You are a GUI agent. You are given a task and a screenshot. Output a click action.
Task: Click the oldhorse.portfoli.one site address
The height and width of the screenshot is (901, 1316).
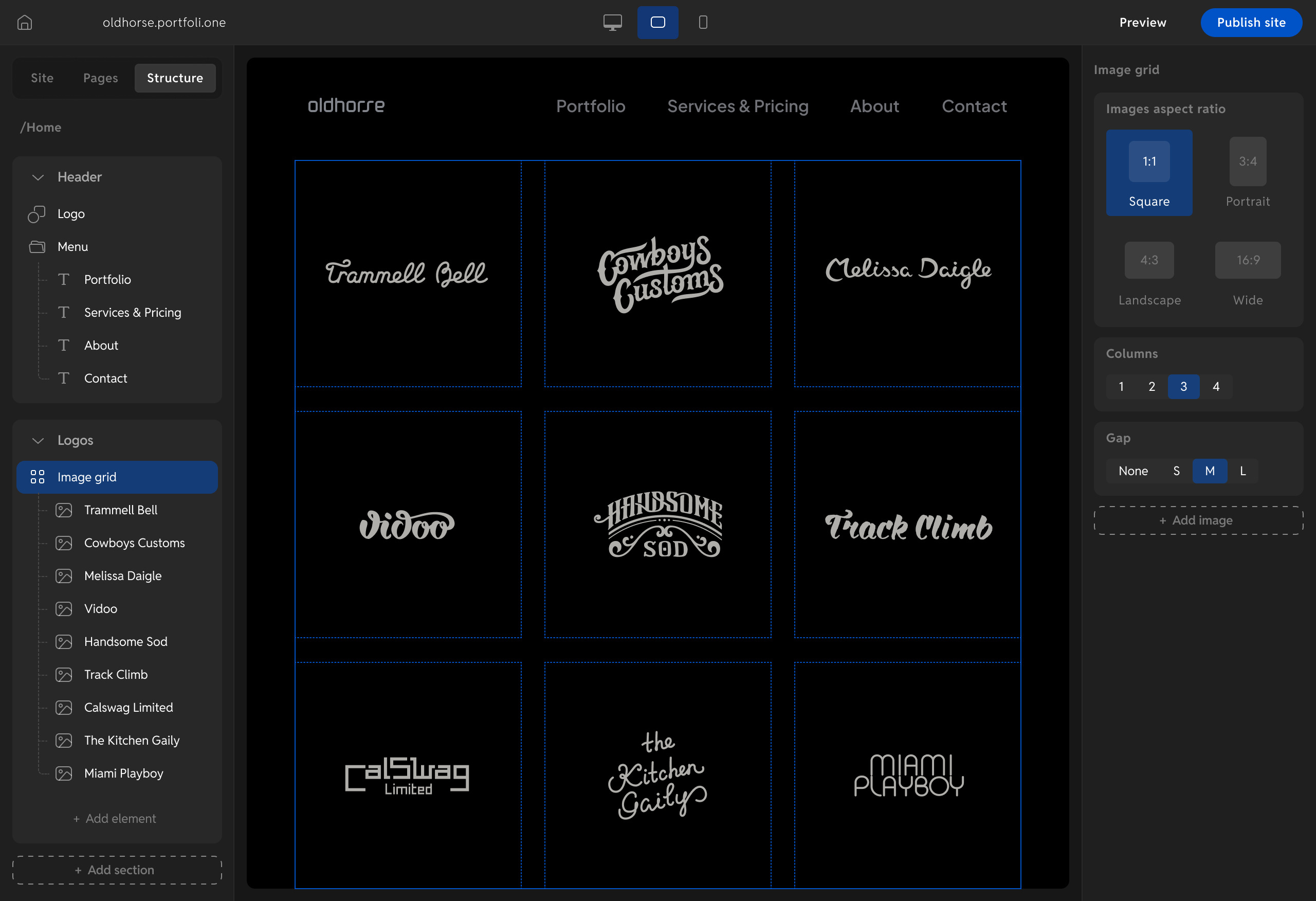point(164,23)
